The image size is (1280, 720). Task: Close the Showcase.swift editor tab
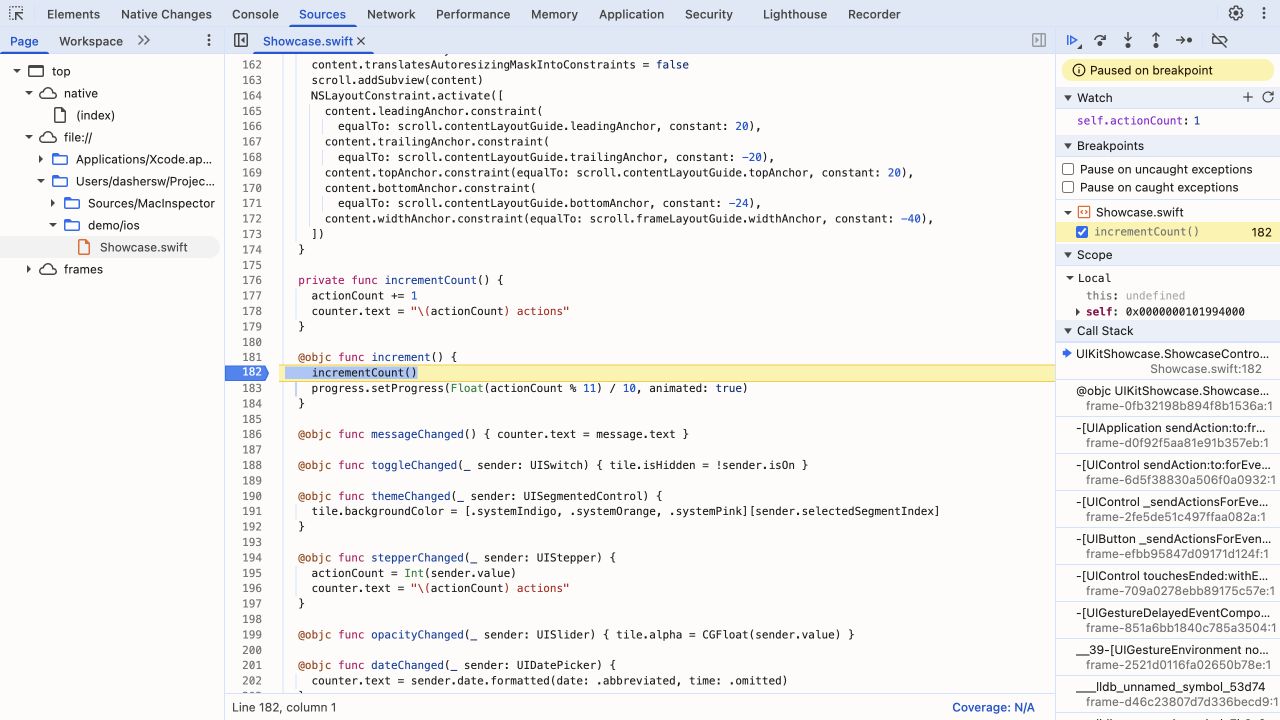coord(361,41)
